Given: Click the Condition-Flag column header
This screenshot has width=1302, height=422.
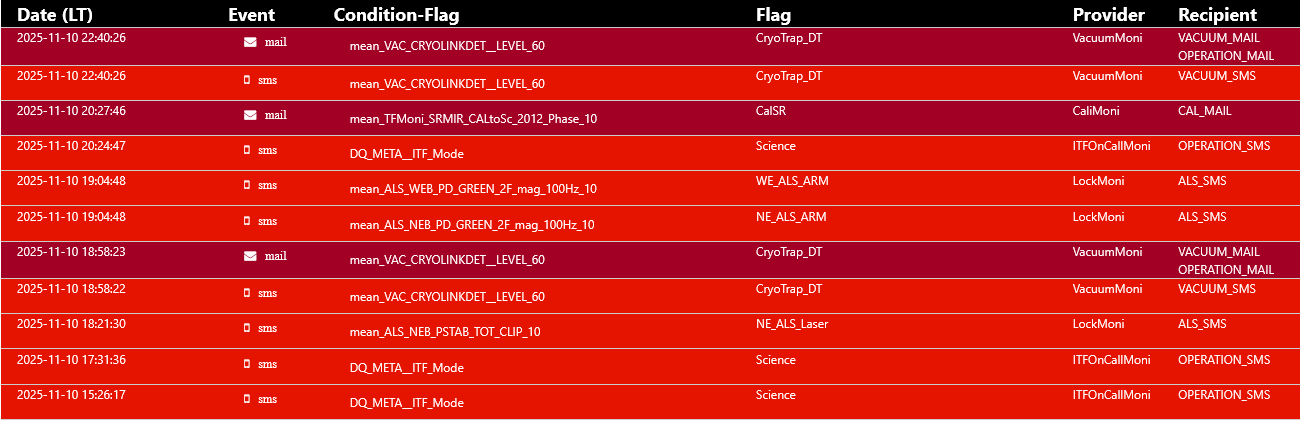Looking at the screenshot, I should point(397,15).
